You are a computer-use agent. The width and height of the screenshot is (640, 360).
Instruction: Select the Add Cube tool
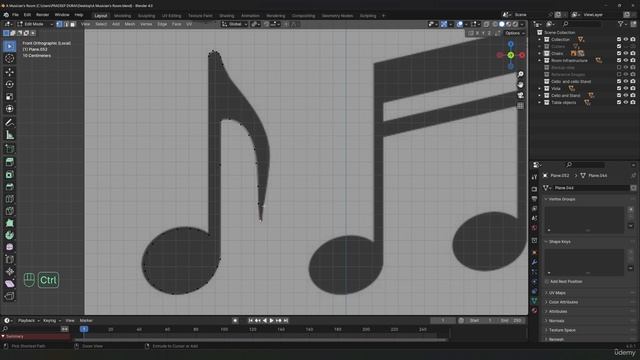tap(9, 149)
